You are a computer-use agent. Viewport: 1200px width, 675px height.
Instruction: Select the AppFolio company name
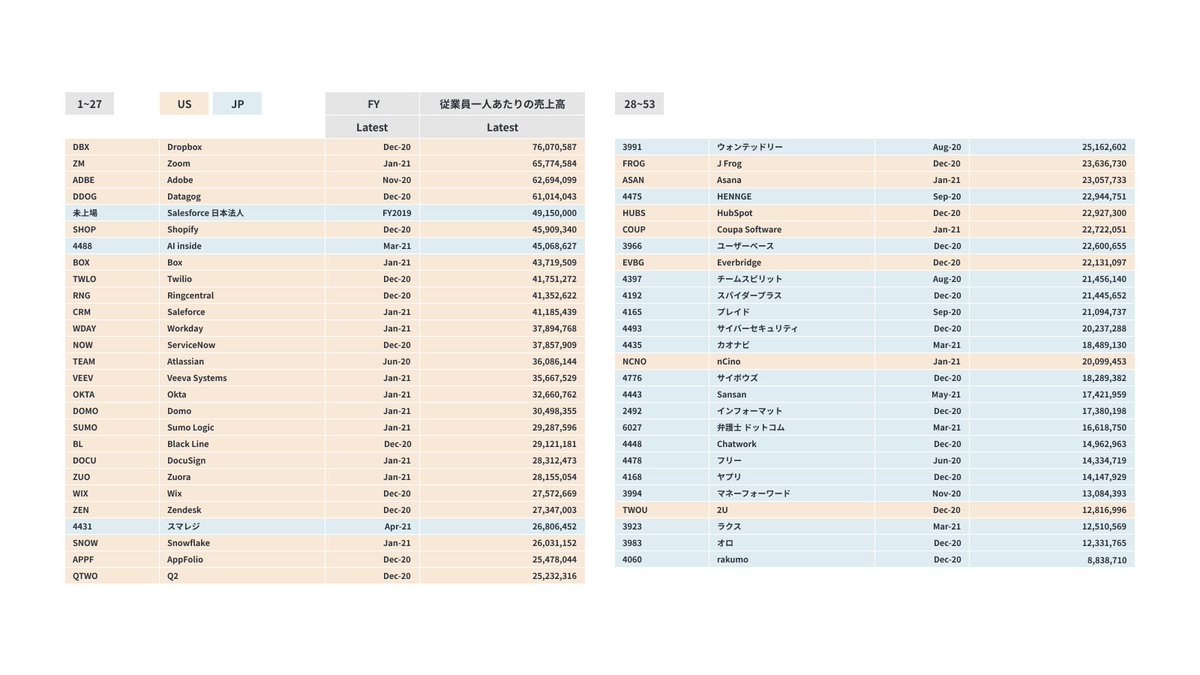tap(187, 559)
